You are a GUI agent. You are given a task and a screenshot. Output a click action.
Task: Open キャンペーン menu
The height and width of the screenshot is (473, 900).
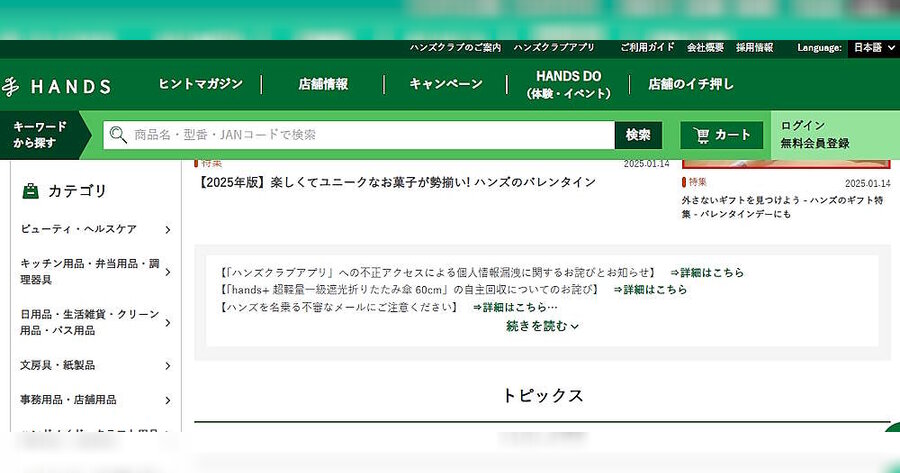click(446, 84)
